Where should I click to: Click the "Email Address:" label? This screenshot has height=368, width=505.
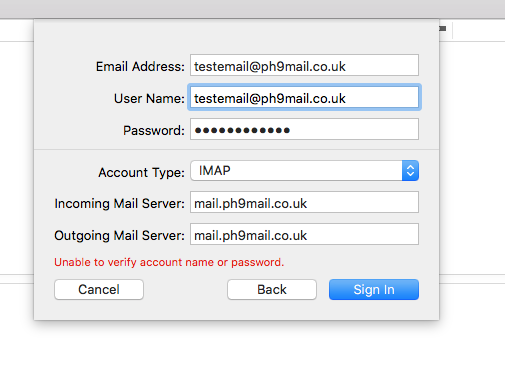pyautogui.click(x=140, y=66)
